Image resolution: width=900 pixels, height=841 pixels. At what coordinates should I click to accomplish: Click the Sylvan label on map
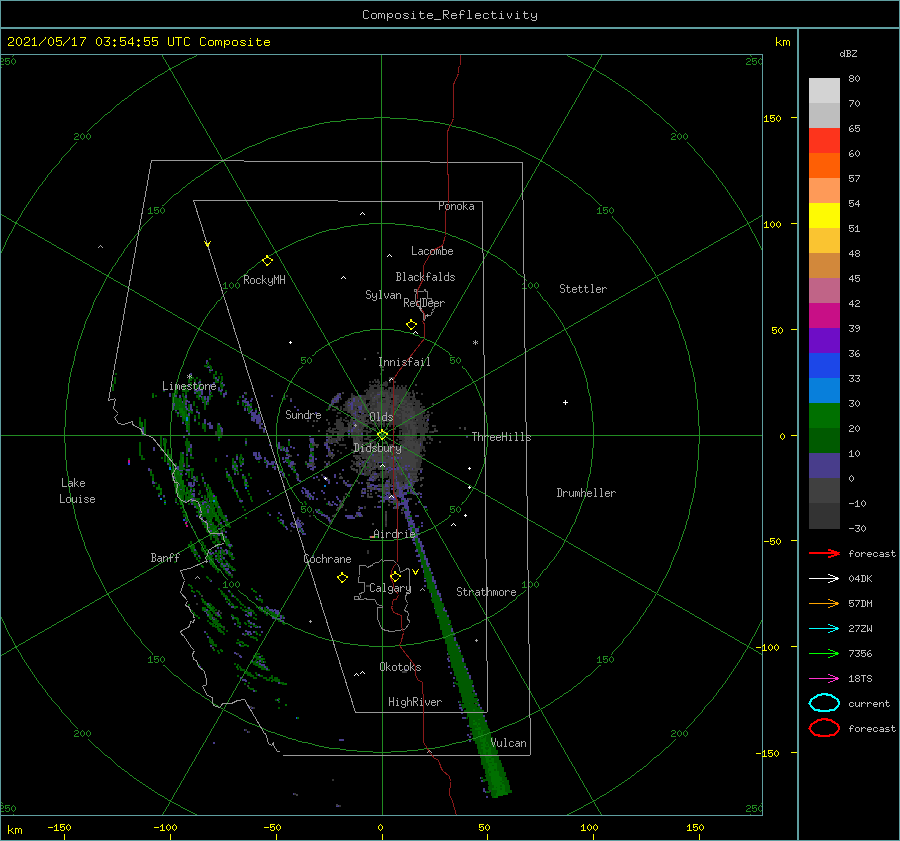point(383,295)
